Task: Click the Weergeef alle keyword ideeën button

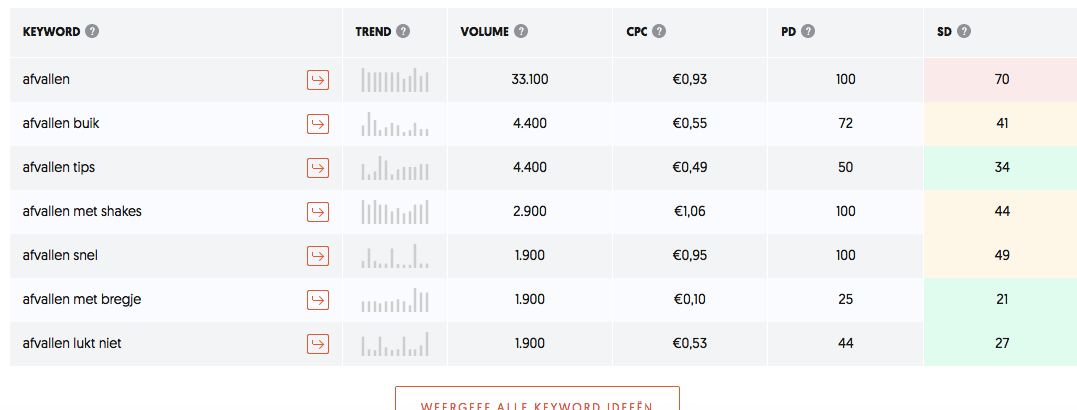Action: pos(537,398)
